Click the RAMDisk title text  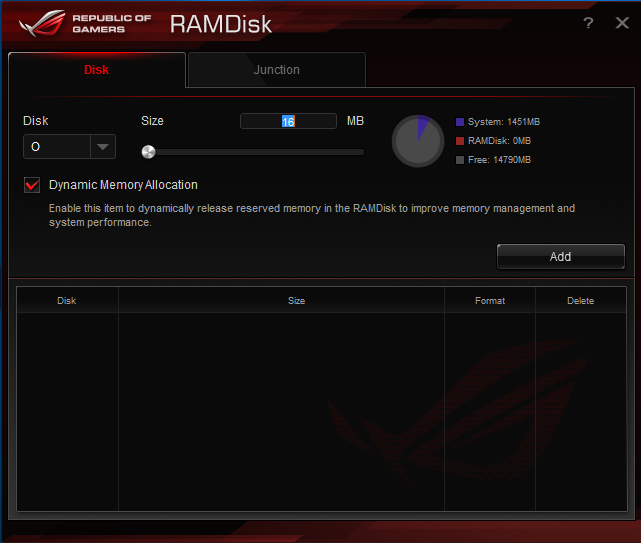[221, 24]
